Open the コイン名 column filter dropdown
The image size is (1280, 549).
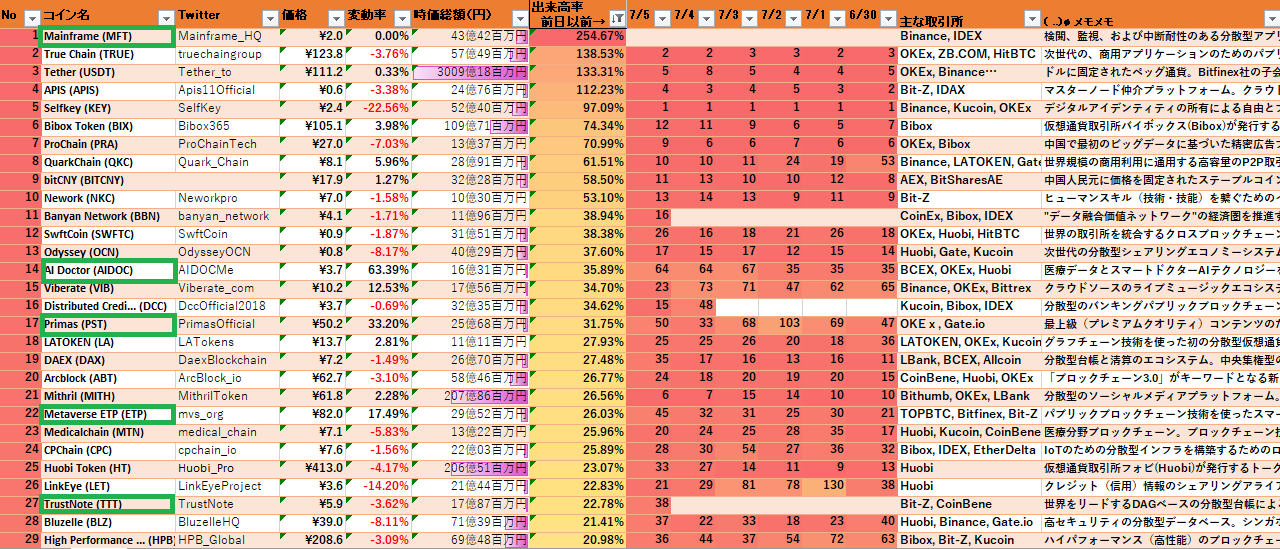[165, 18]
